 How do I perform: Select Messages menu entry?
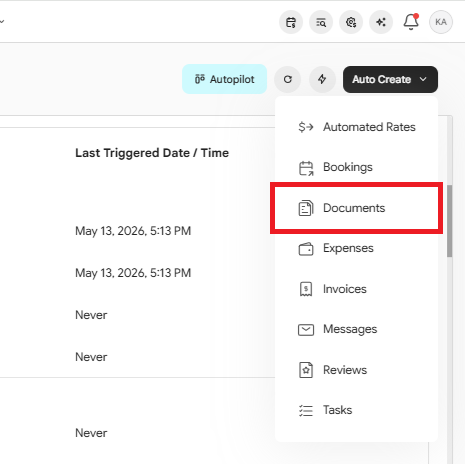356,329
